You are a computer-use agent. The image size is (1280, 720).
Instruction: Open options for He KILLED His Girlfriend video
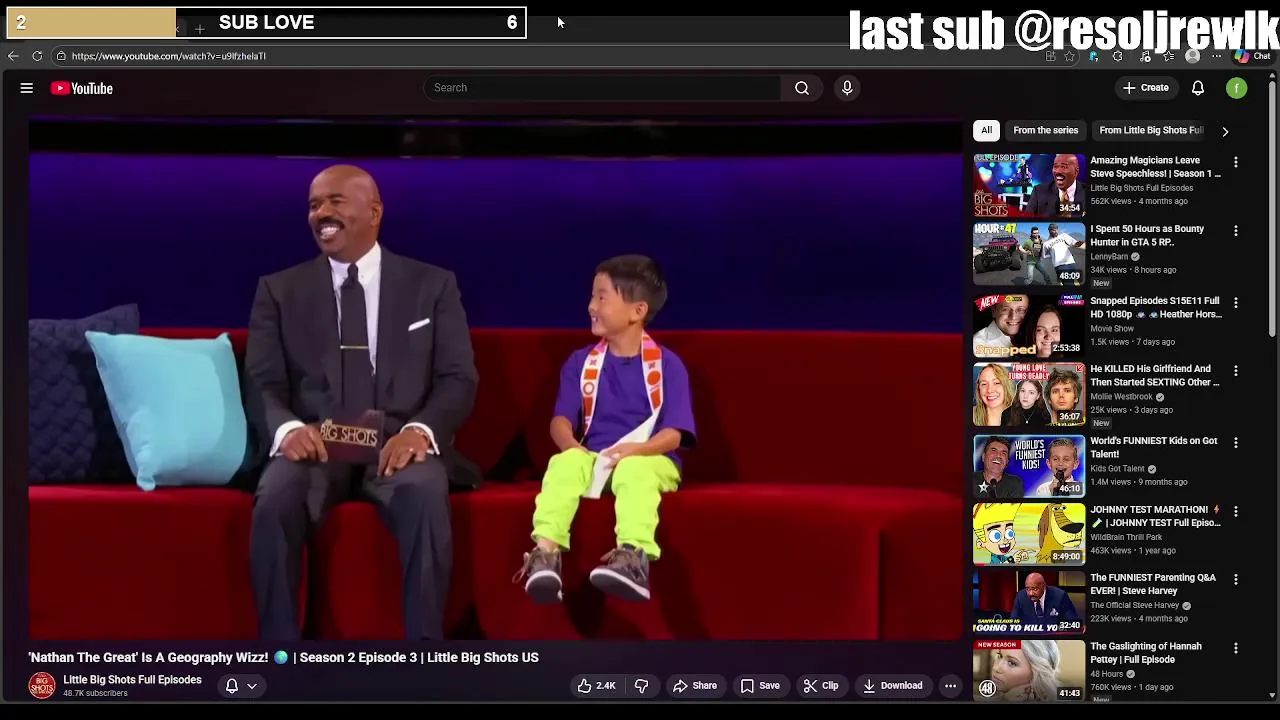pos(1236,371)
